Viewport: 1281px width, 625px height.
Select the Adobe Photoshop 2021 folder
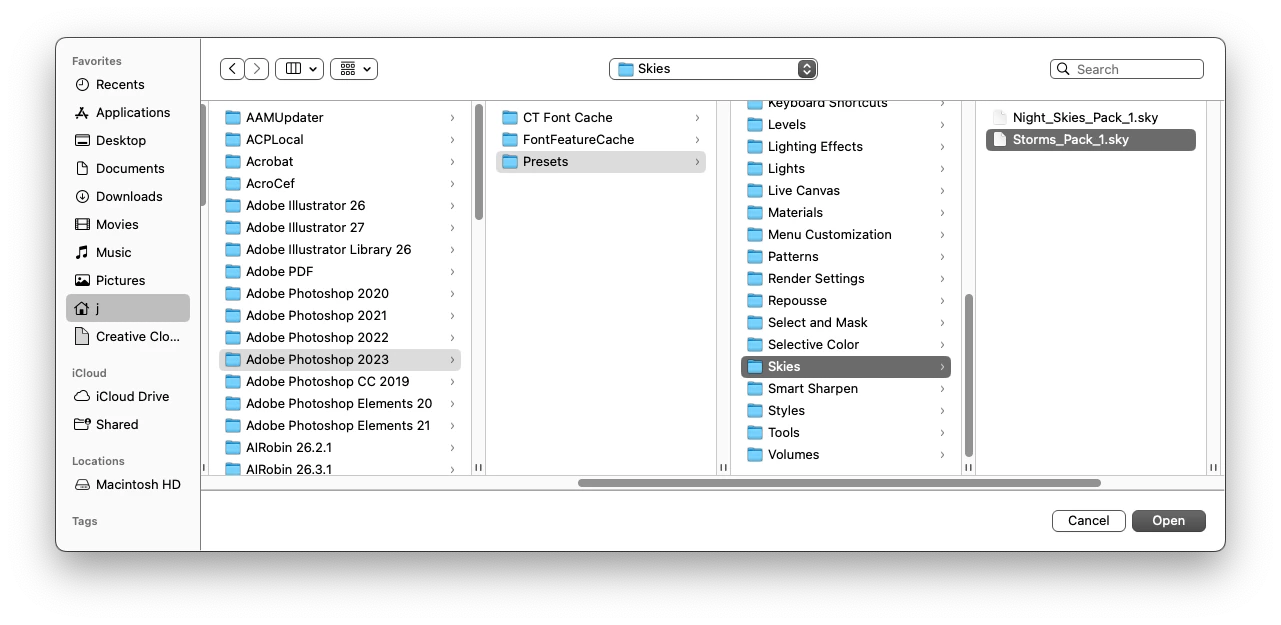(x=340, y=316)
